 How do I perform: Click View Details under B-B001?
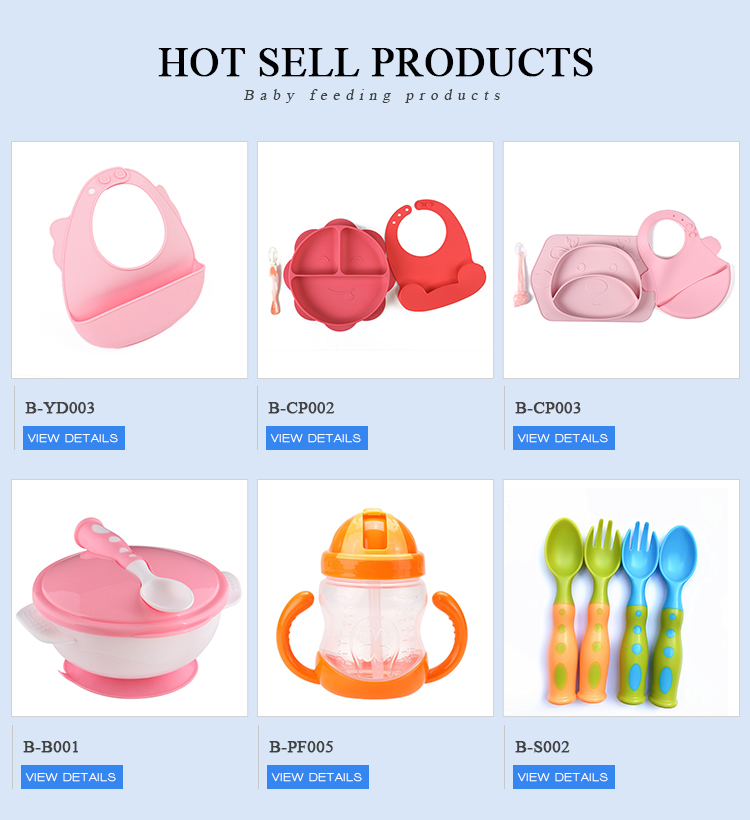click(72, 777)
